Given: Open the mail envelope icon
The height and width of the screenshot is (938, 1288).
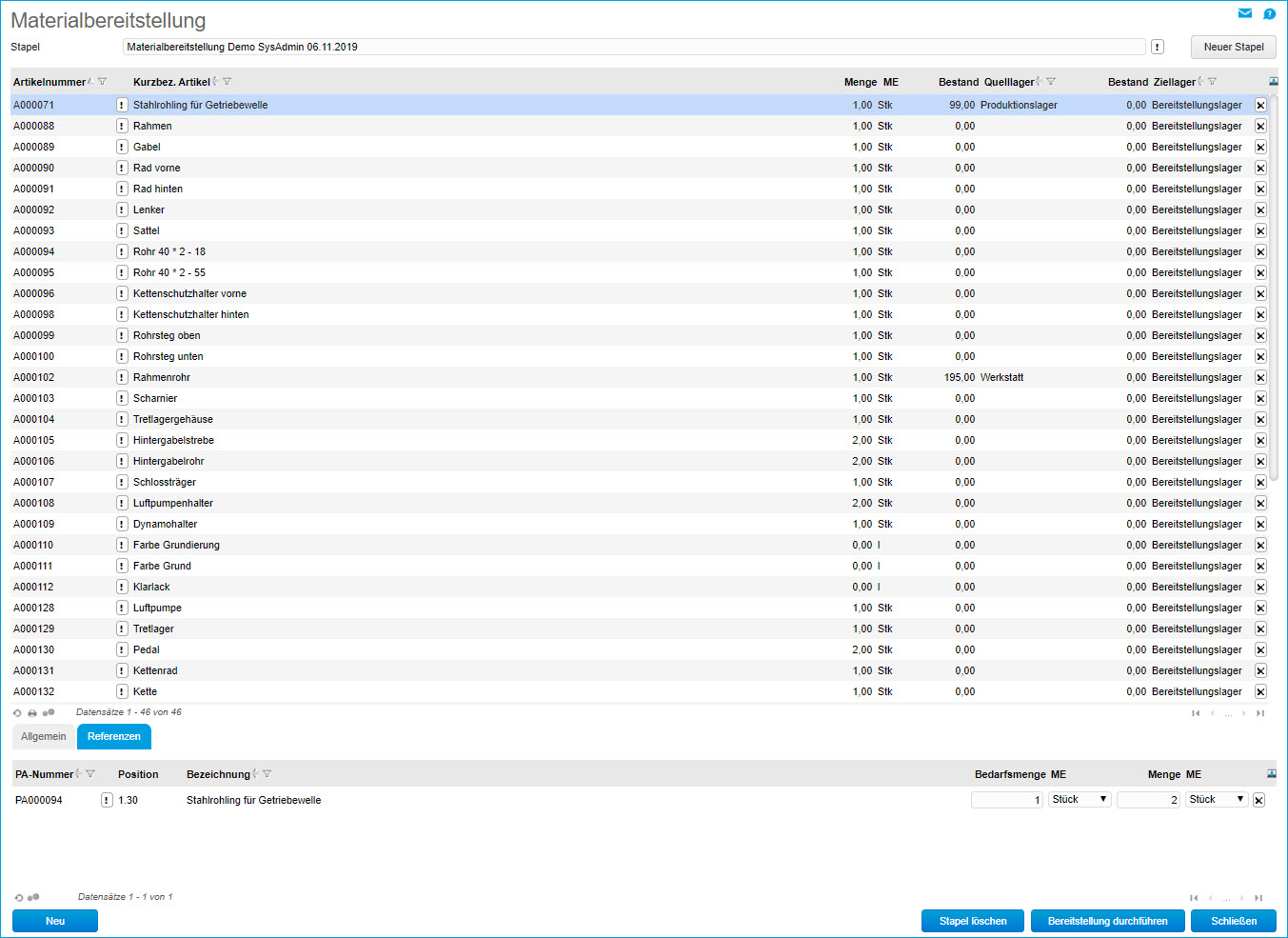Looking at the screenshot, I should (x=1244, y=13).
